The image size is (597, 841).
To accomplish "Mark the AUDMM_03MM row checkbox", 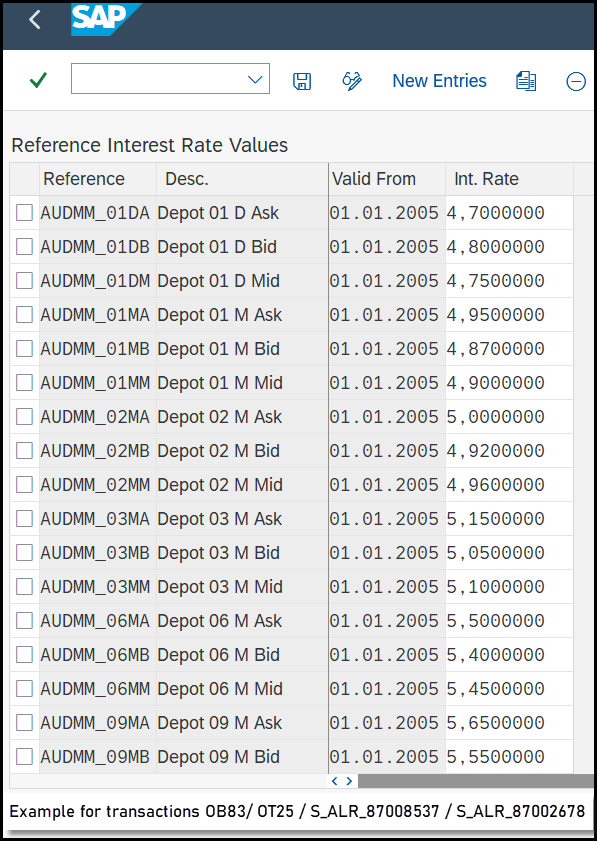I will point(24,586).
